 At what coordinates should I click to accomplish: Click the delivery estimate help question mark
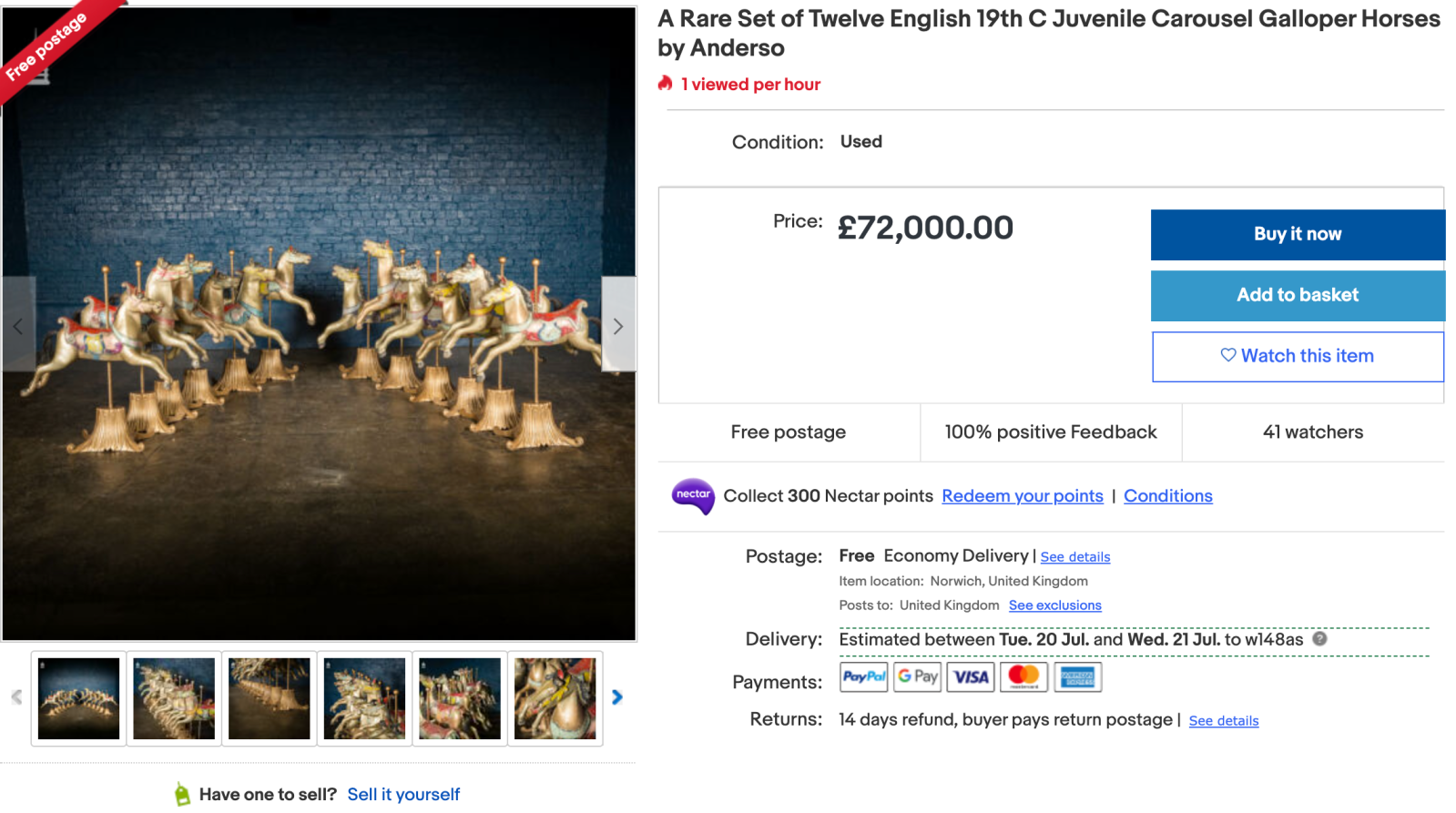(x=1319, y=639)
